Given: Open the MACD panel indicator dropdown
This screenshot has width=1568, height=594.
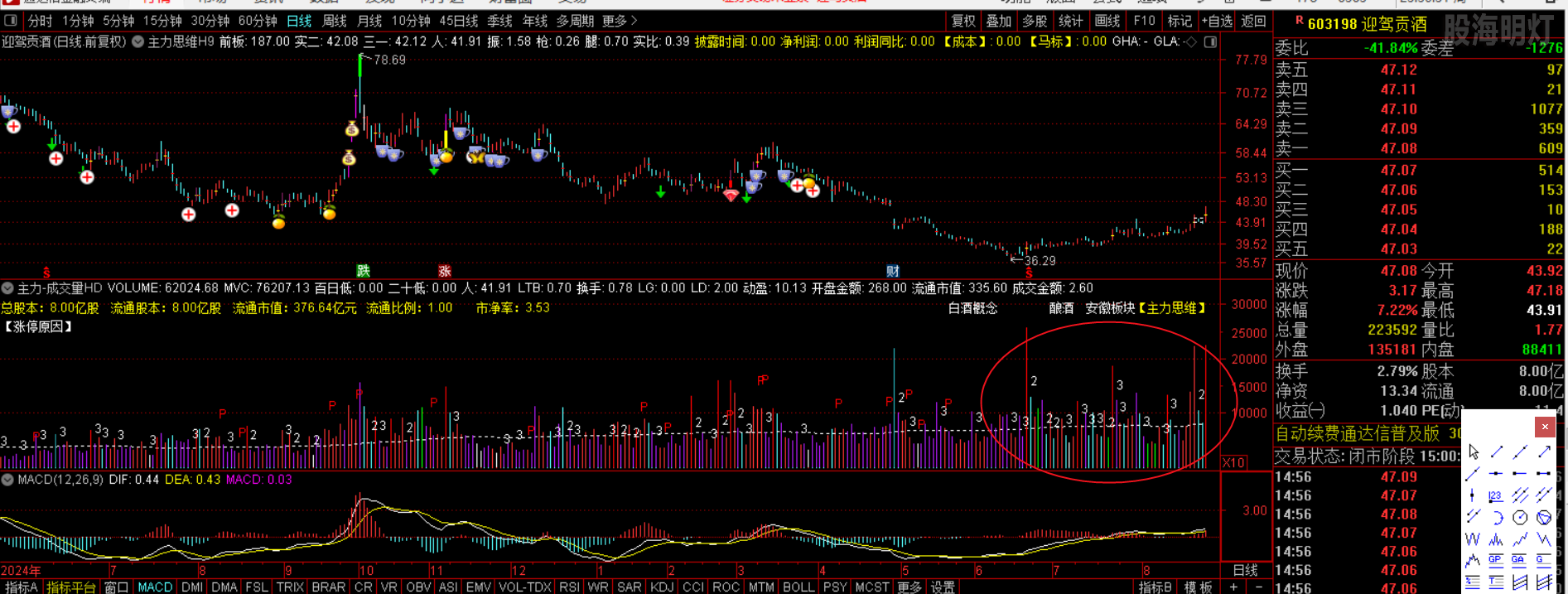Looking at the screenshot, I should [x=7, y=480].
